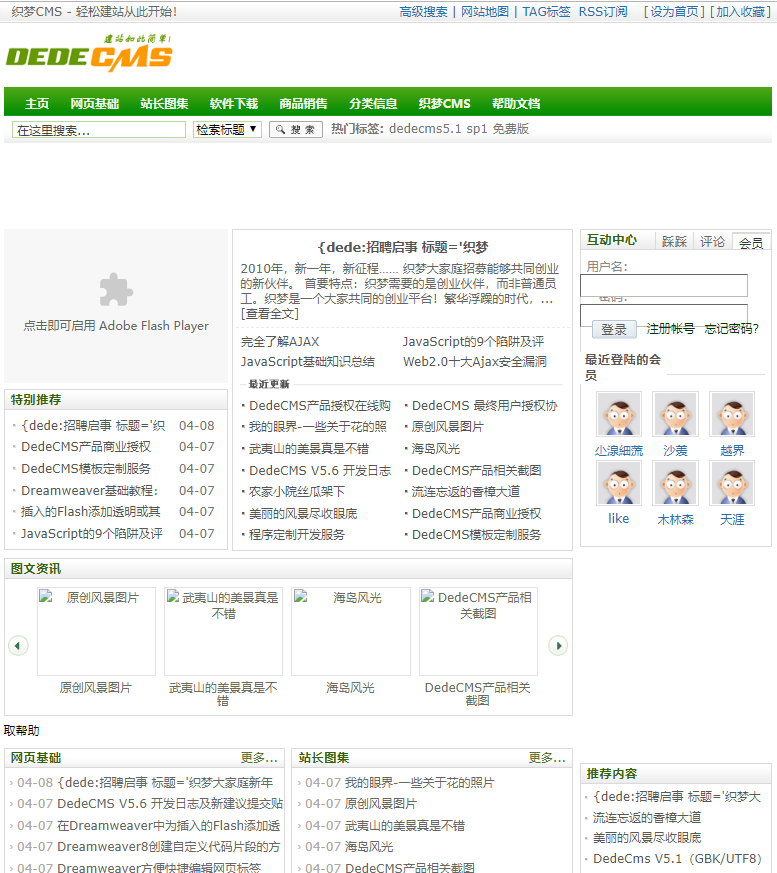Open 更多 link in 站长图集 panel
The height and width of the screenshot is (873, 777).
547,757
